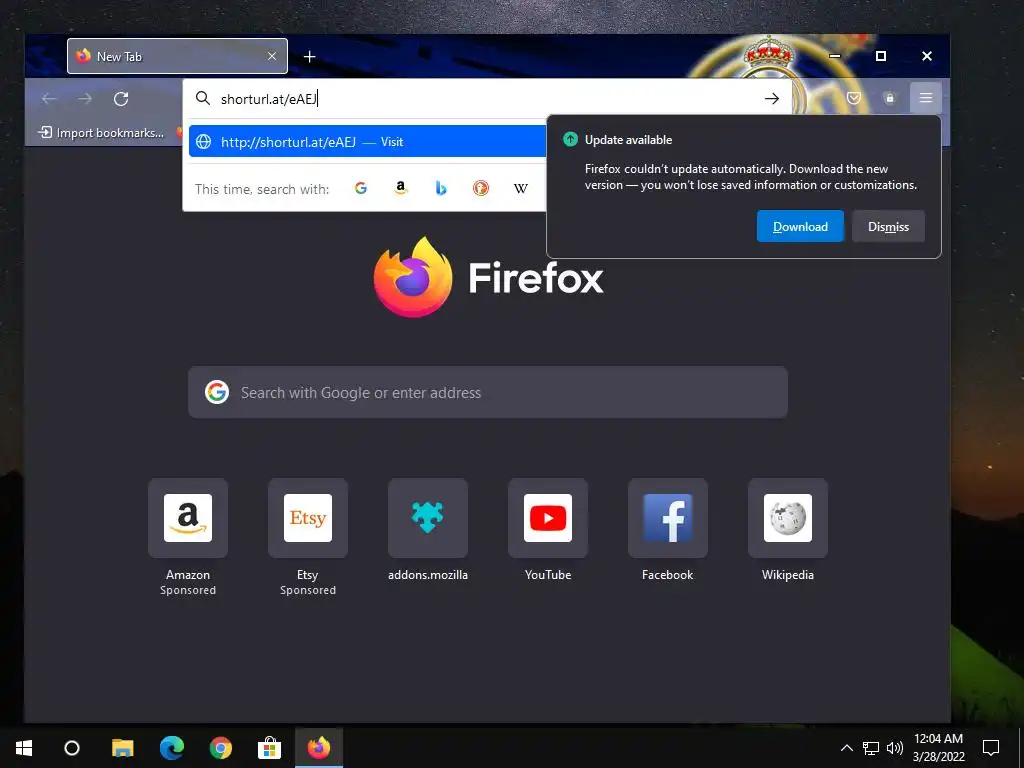Viewport: 1024px width, 768px height.
Task: Go forward one page
Action: coord(85,99)
